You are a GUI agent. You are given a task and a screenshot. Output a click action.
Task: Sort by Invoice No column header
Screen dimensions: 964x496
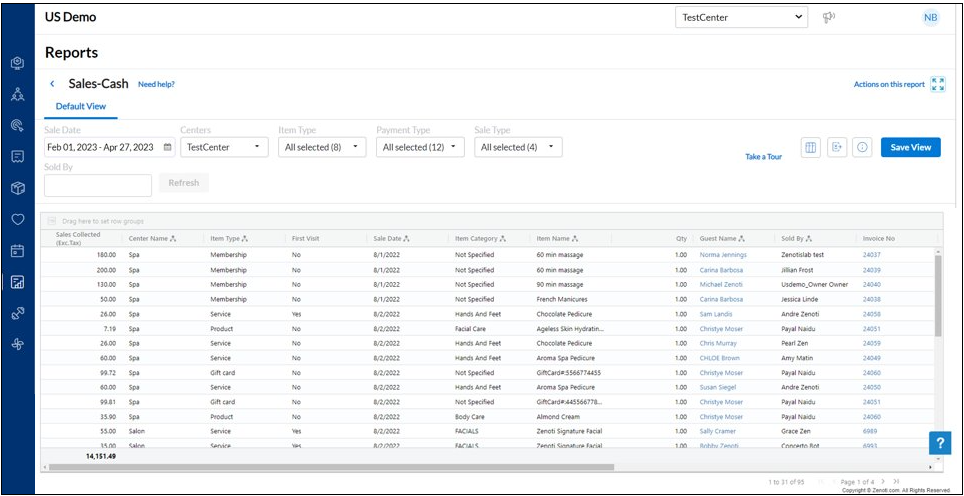879,238
